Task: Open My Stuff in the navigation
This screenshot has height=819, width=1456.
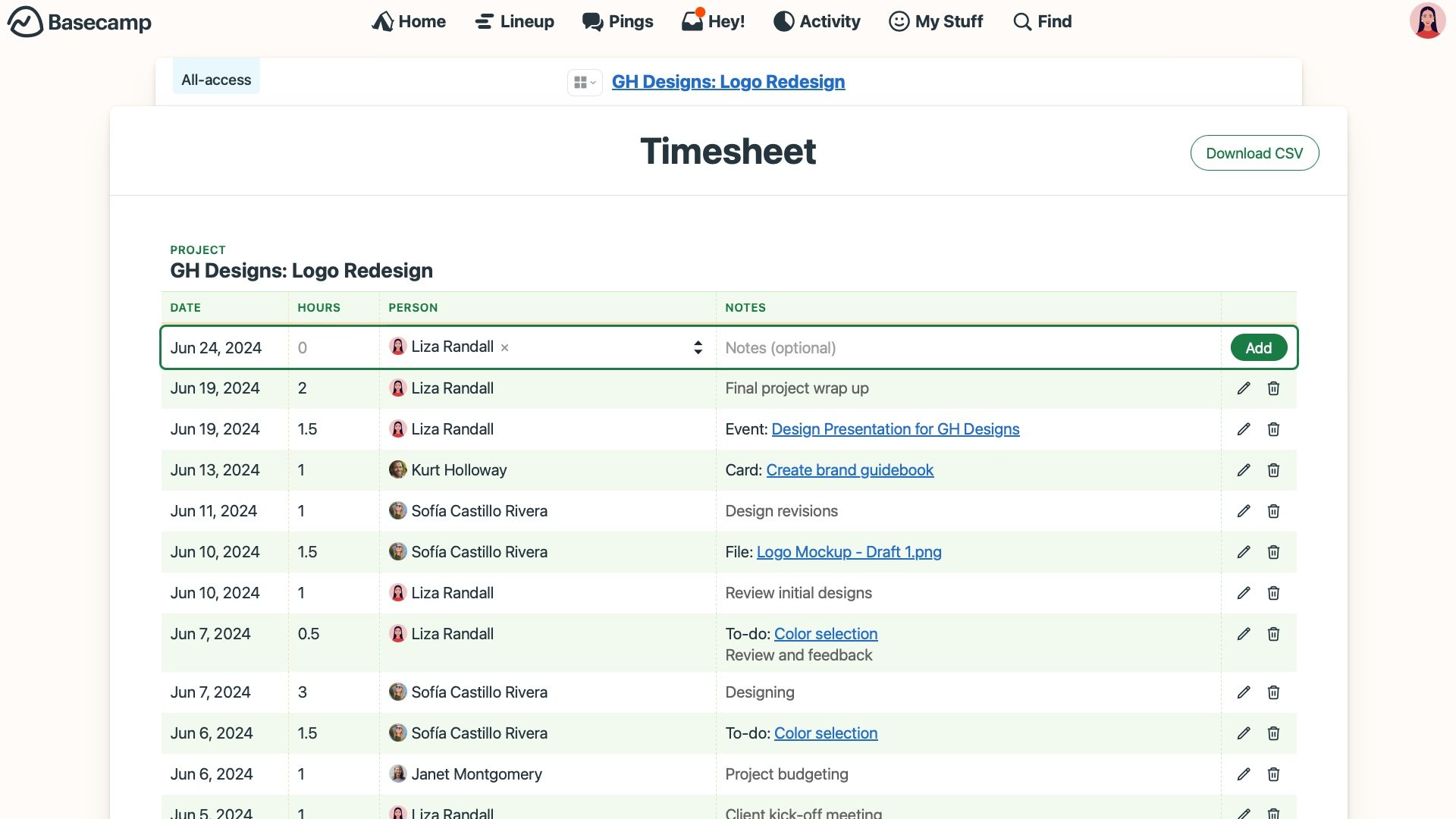Action: tap(936, 21)
